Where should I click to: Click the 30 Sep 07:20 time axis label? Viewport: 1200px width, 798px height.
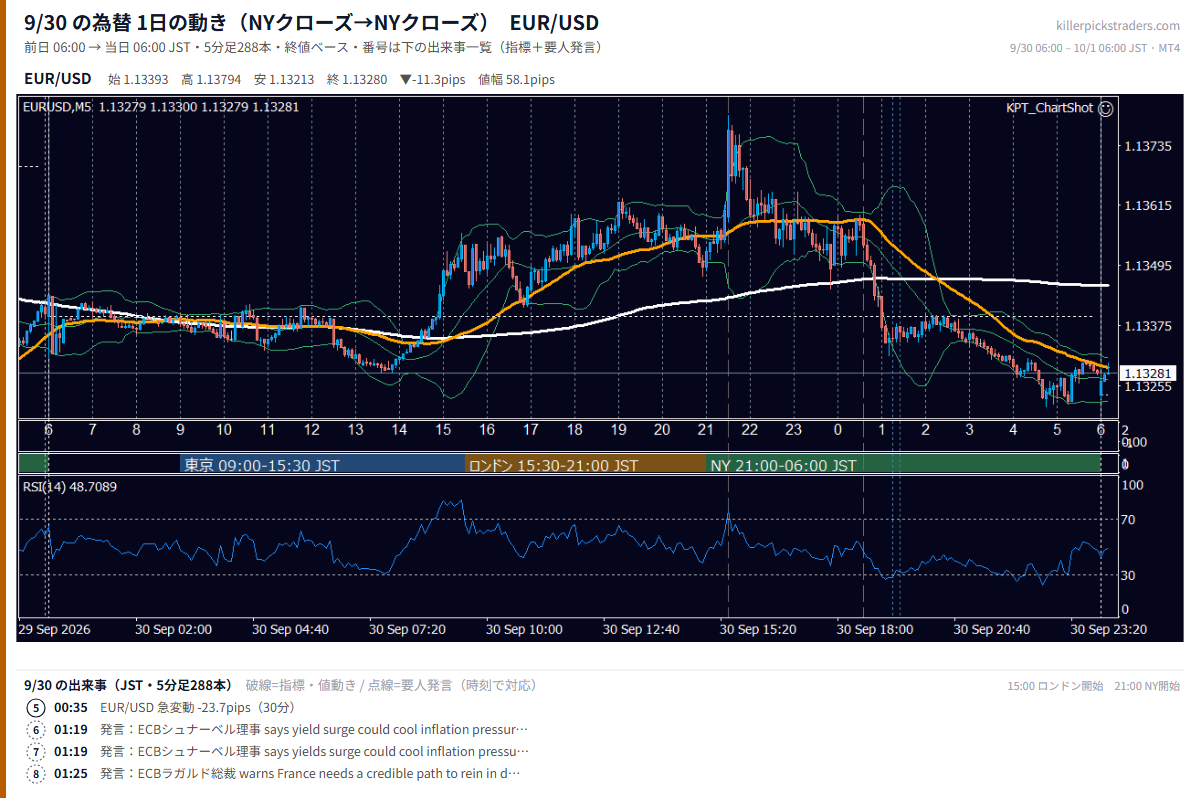point(408,630)
